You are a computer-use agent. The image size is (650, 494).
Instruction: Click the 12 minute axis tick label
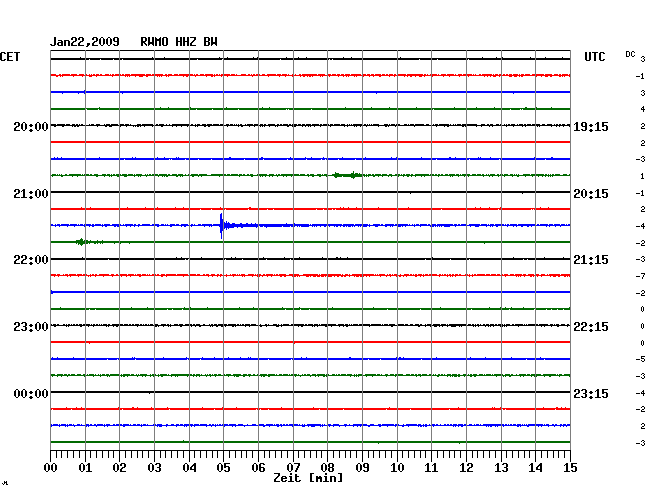pyautogui.click(x=466, y=467)
